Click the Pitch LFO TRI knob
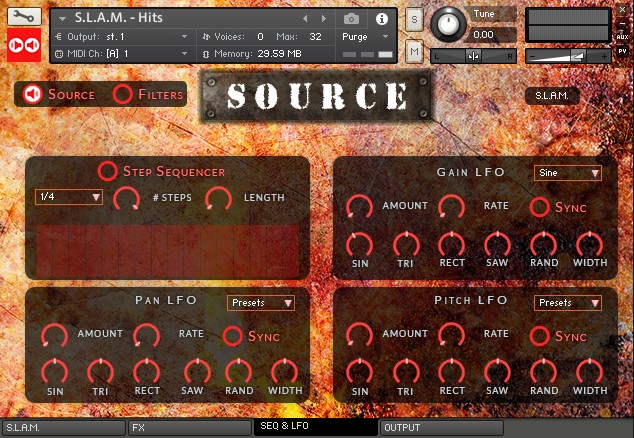The height and width of the screenshot is (438, 634). 406,372
